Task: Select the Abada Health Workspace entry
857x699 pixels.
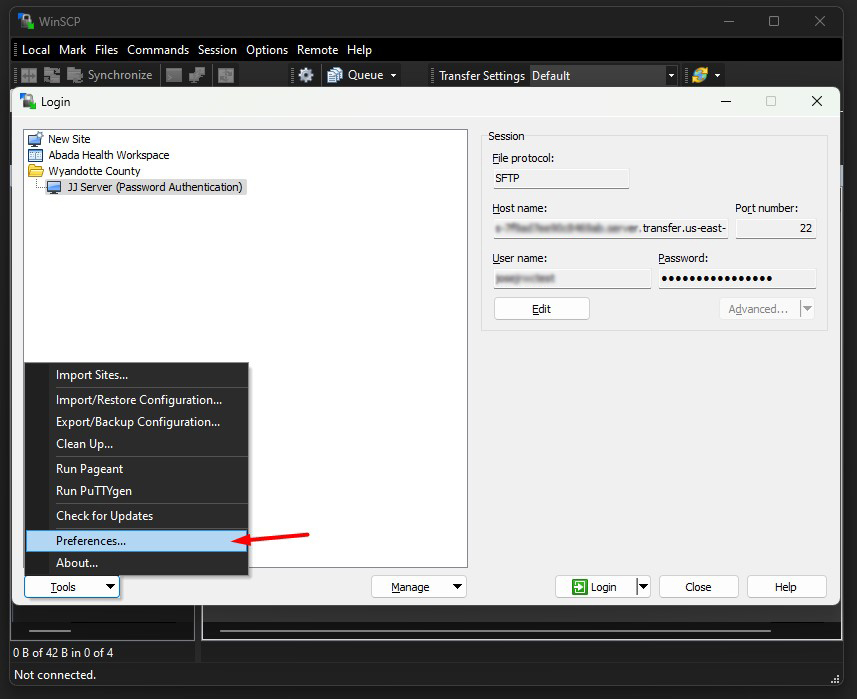Action: [x=109, y=155]
